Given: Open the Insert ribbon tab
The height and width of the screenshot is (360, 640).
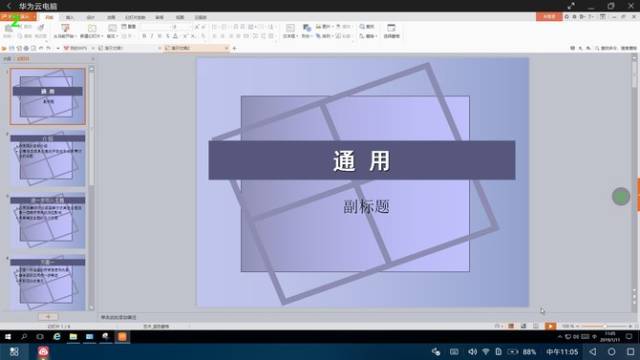Looking at the screenshot, I should (x=69, y=17).
